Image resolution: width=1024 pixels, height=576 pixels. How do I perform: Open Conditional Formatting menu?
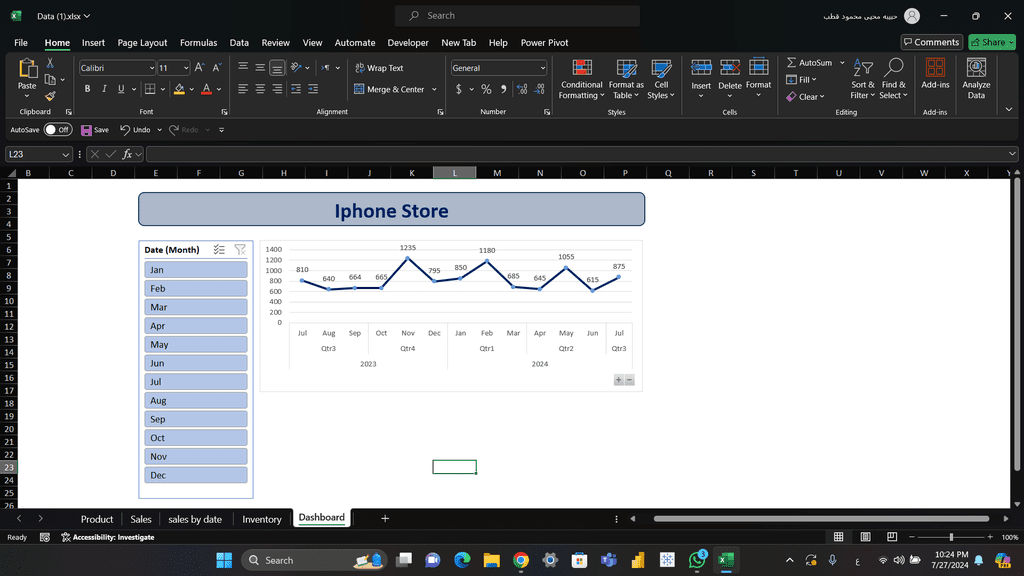coord(581,79)
